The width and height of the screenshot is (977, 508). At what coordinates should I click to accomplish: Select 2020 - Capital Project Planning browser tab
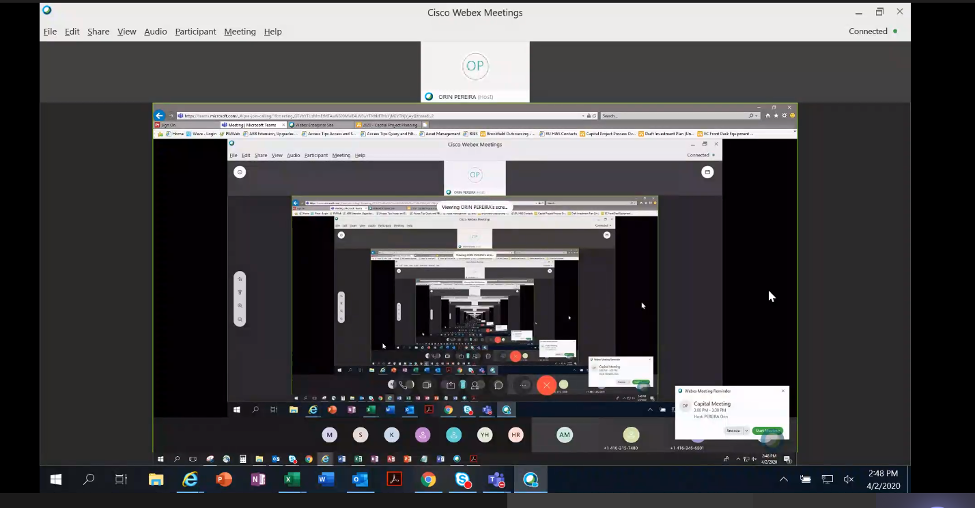point(388,125)
